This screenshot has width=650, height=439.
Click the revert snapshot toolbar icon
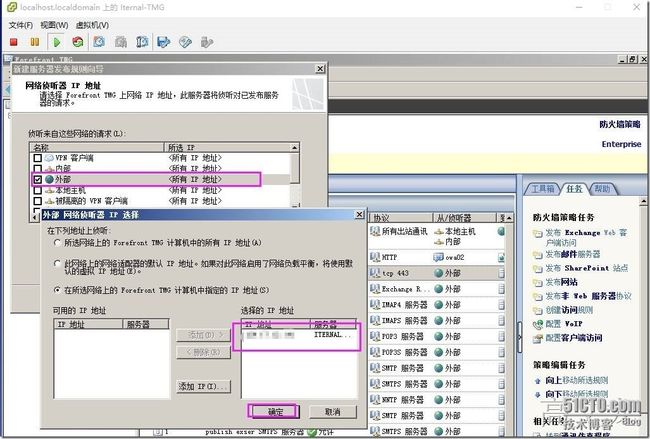pos(121,42)
